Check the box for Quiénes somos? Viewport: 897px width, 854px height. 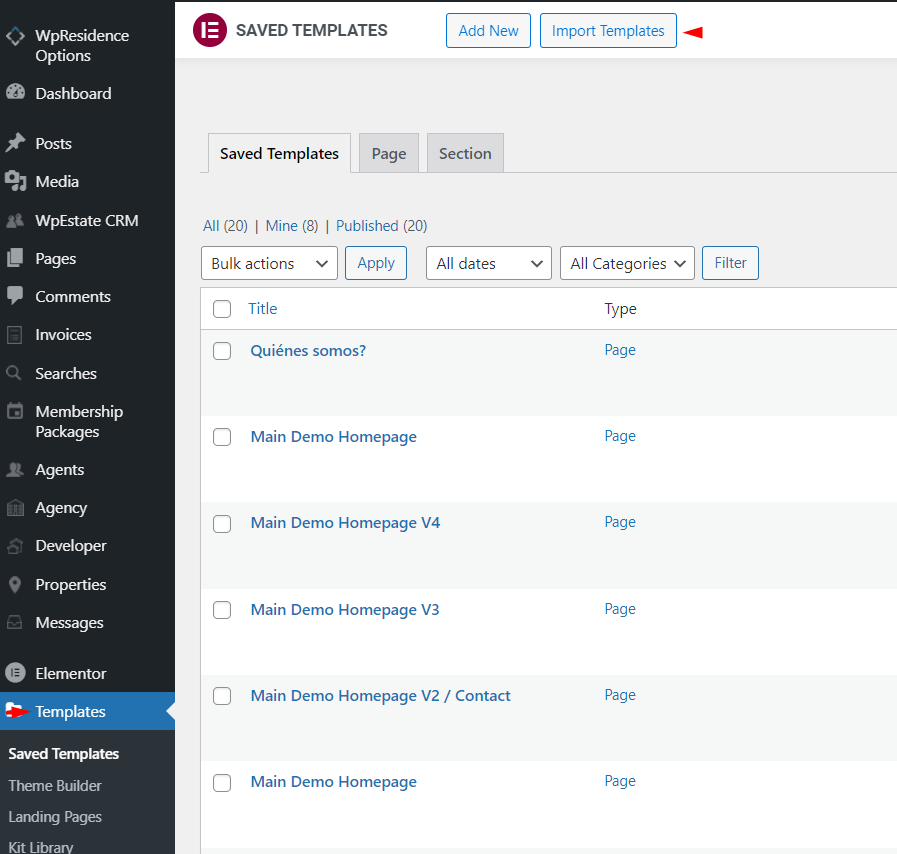tap(222, 351)
